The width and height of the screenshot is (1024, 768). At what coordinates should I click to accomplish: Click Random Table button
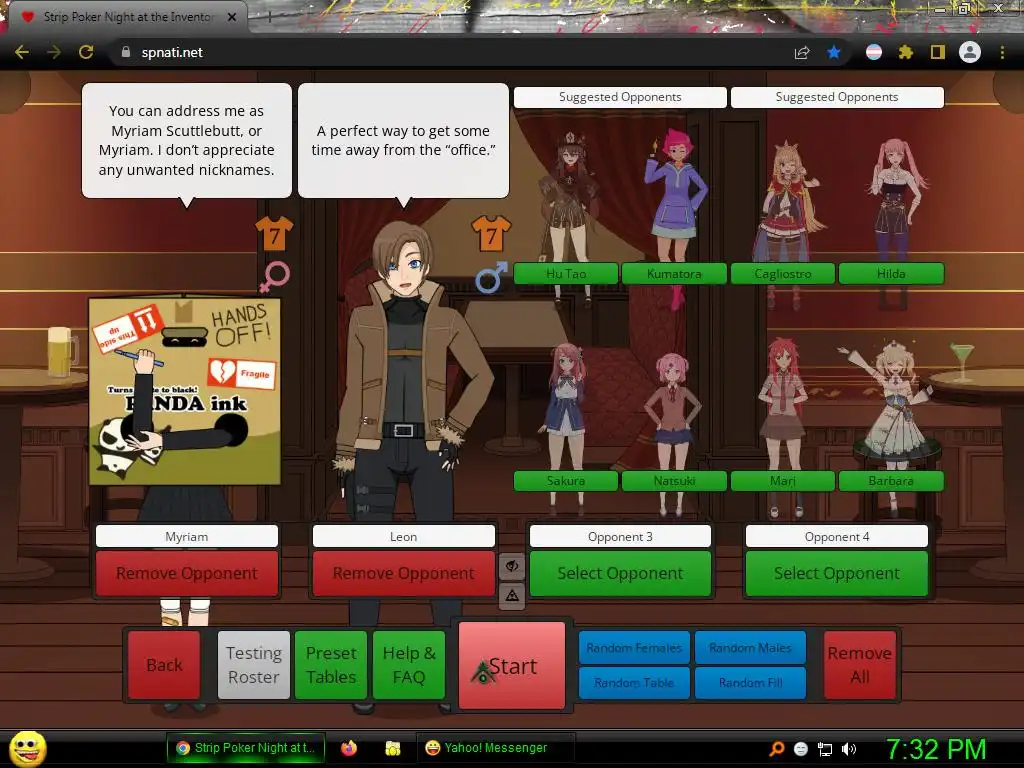tap(634, 682)
